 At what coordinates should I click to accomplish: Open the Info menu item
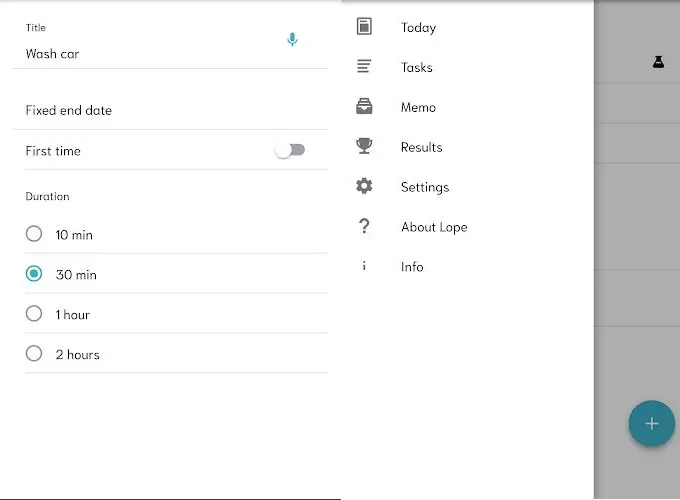point(468,266)
